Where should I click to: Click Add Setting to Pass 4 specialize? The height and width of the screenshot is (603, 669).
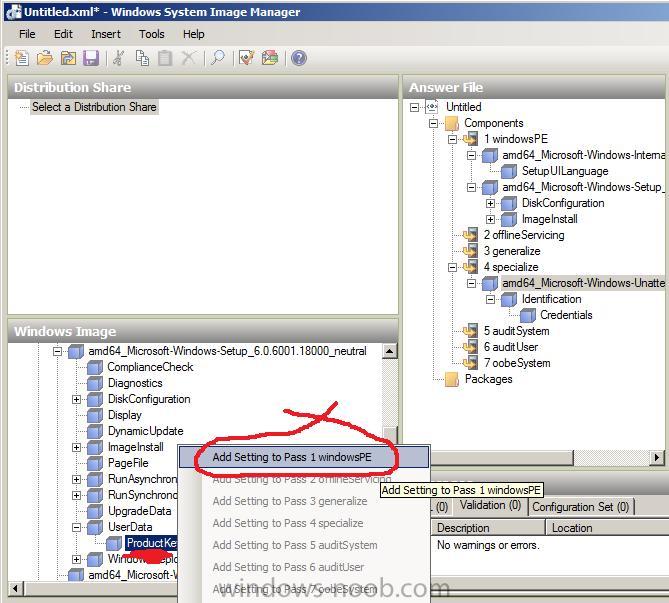click(x=288, y=523)
